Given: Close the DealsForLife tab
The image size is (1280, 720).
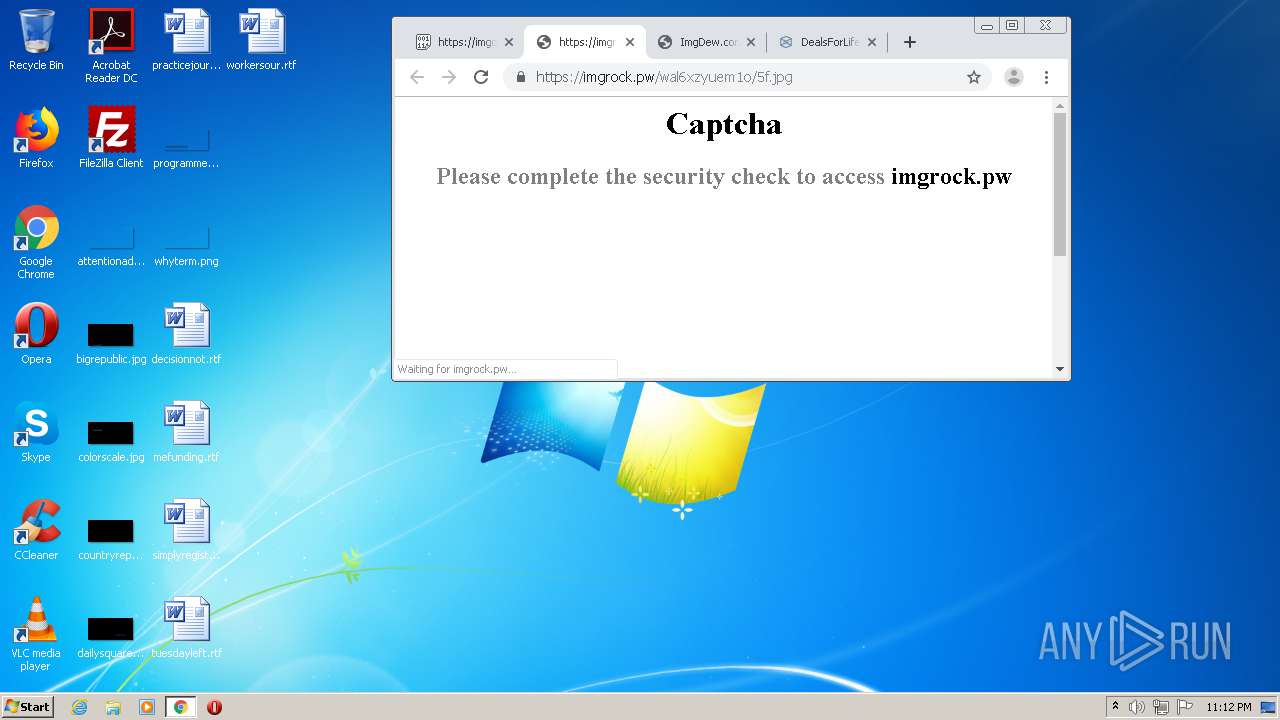Looking at the screenshot, I should [x=872, y=42].
